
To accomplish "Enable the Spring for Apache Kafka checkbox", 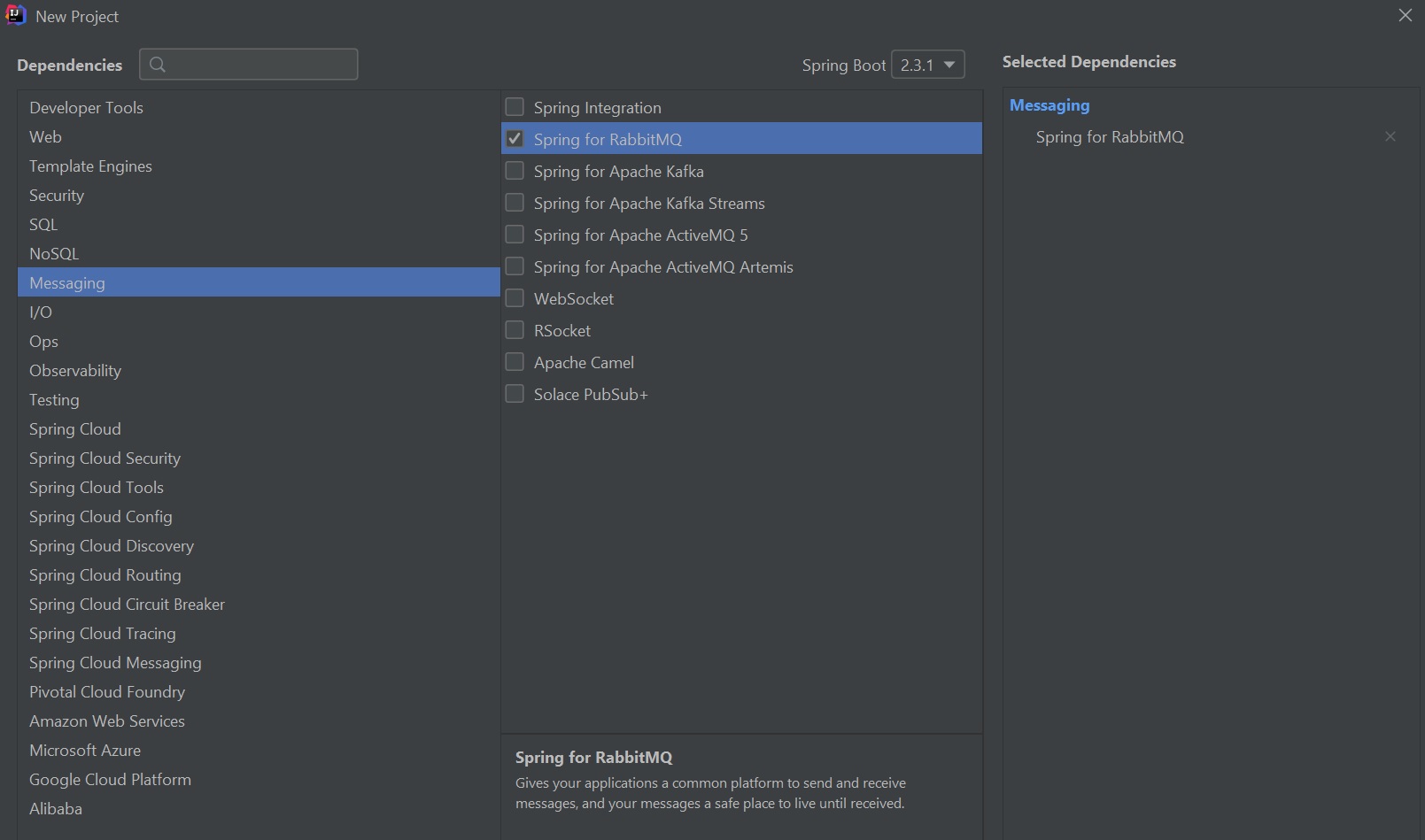I will pos(515,171).
